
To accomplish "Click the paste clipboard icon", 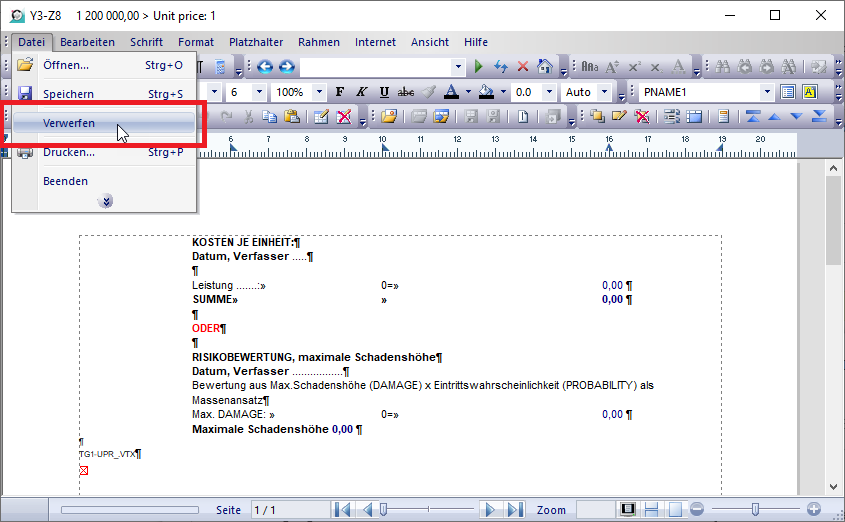I will tap(292, 117).
